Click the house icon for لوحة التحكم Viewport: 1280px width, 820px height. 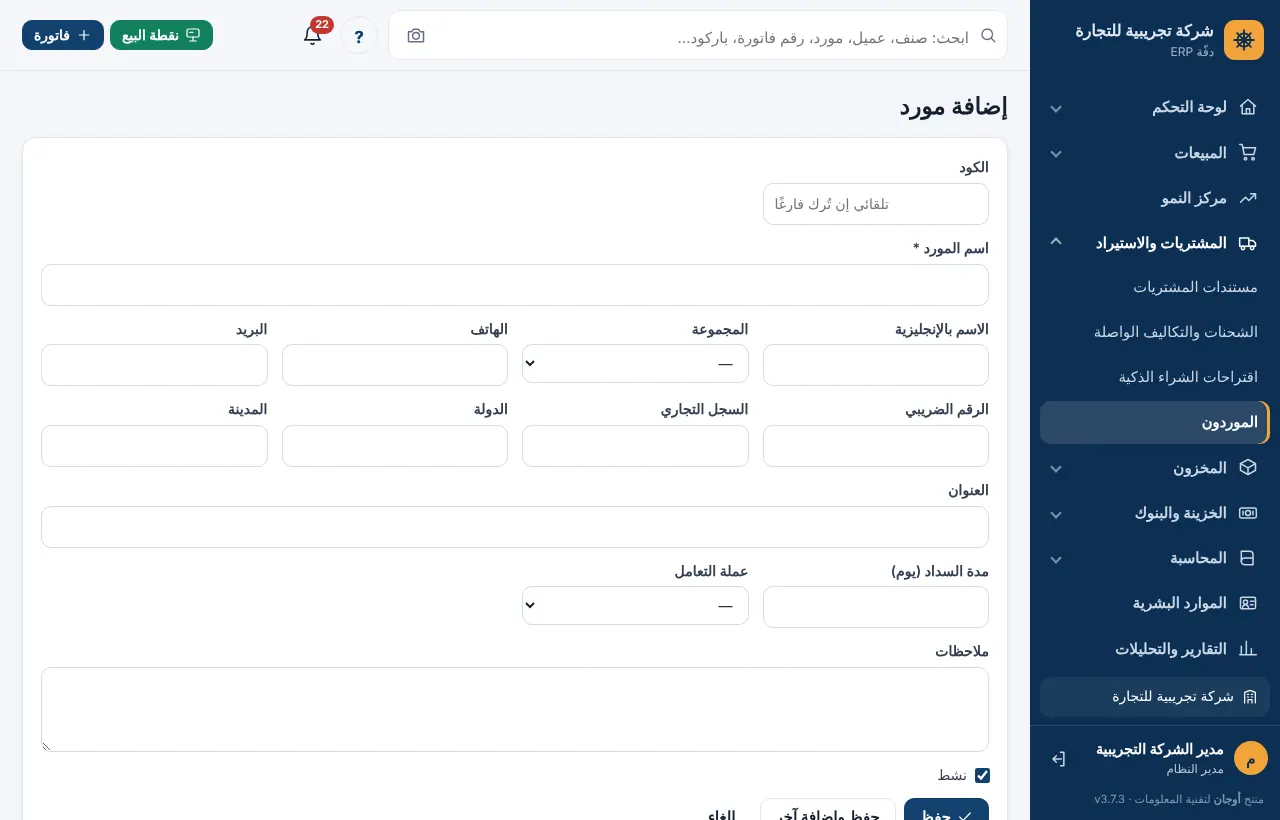(x=1248, y=107)
